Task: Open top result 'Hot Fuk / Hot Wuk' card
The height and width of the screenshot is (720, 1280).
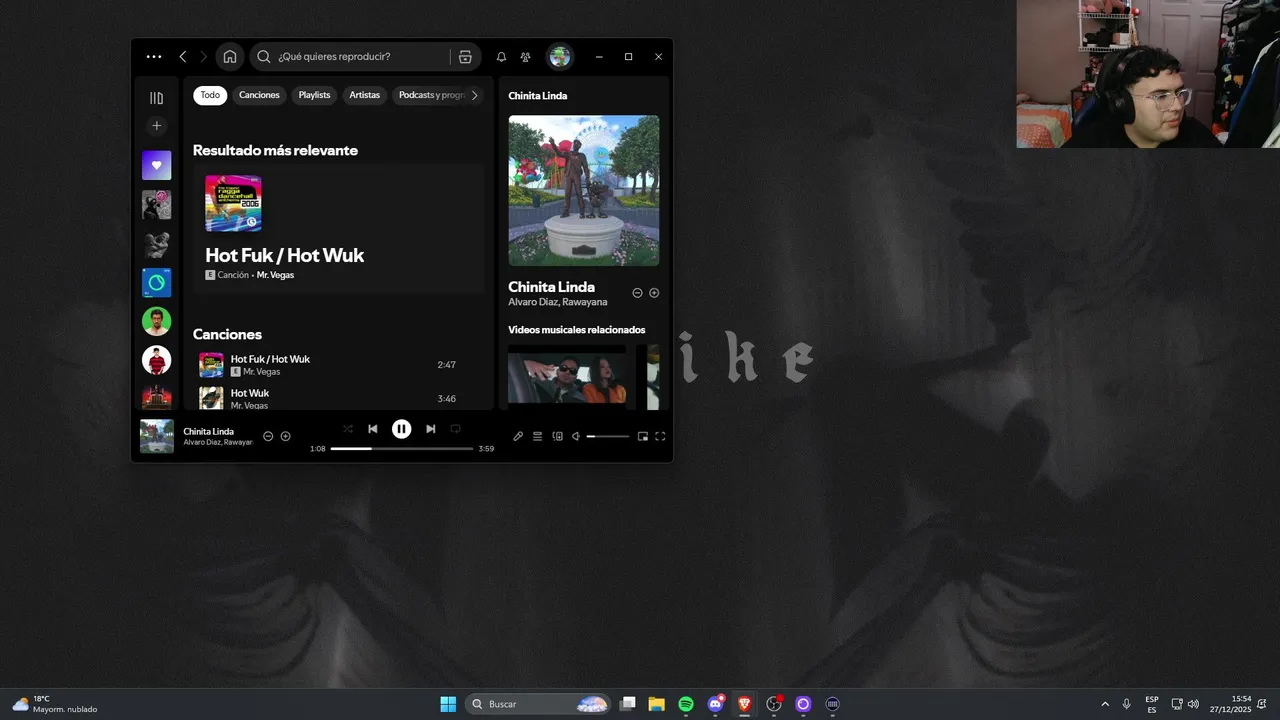Action: click(338, 229)
